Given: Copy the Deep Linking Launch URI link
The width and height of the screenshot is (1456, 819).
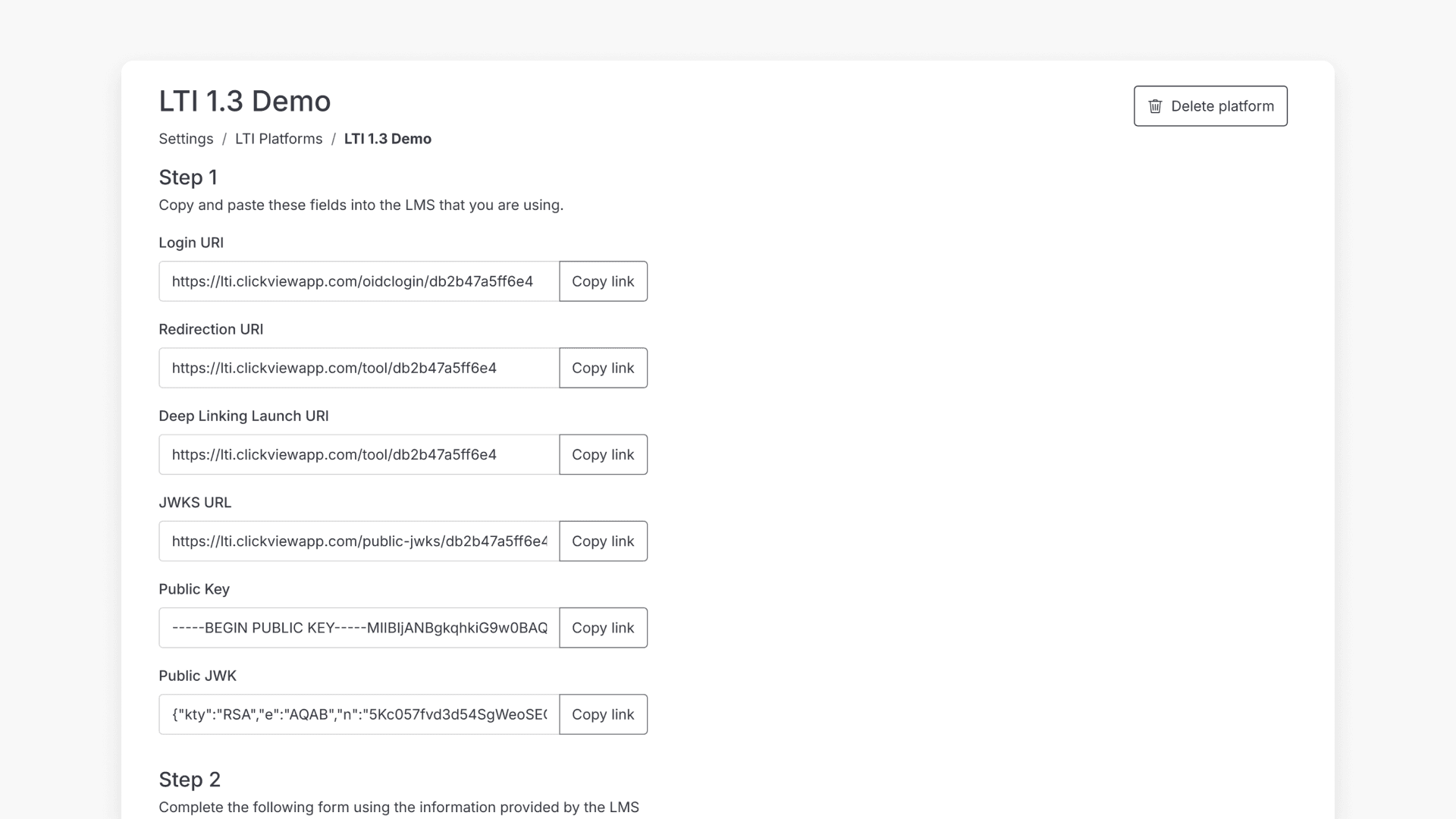Looking at the screenshot, I should click(603, 454).
